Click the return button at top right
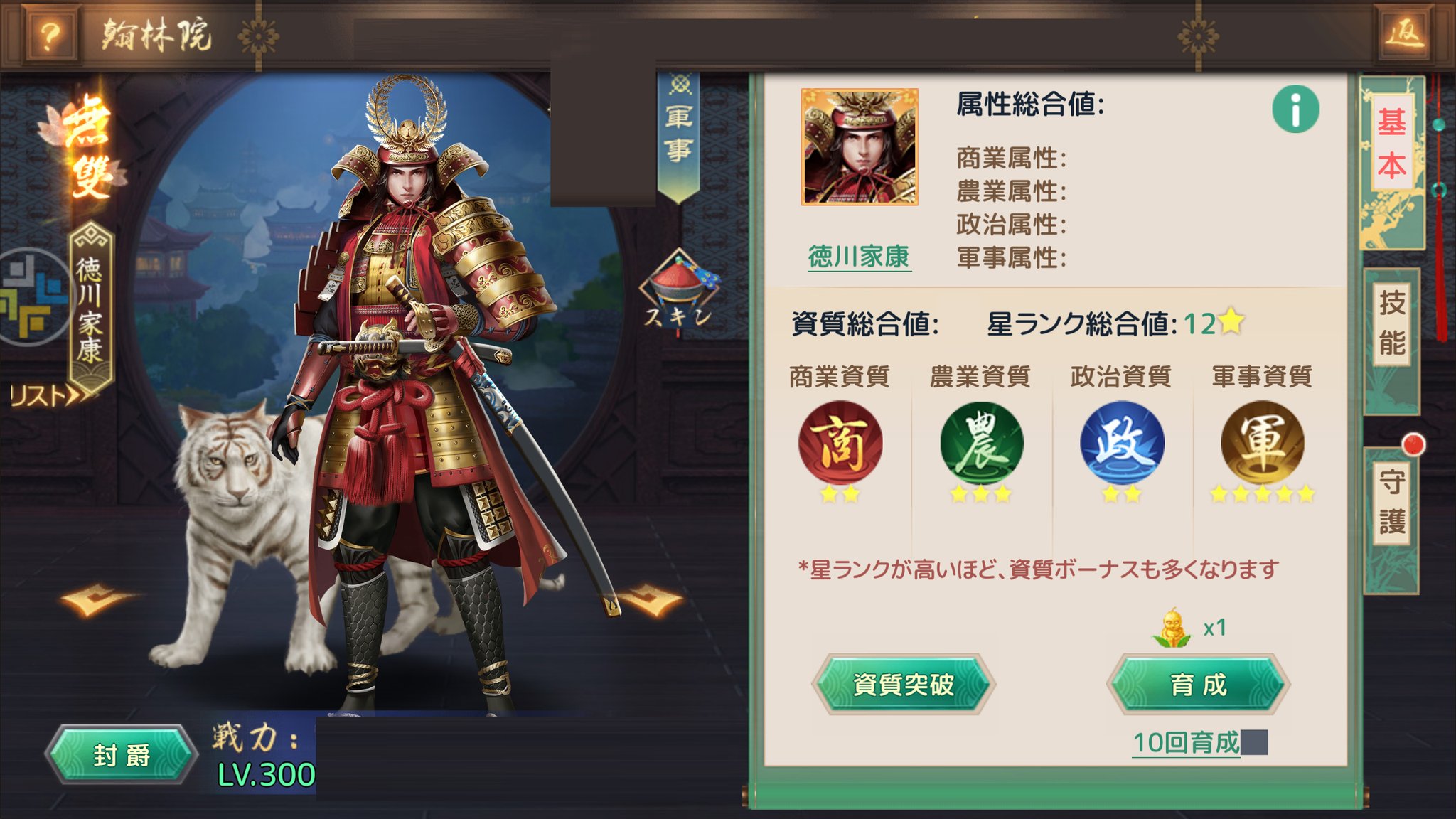This screenshot has height=819, width=1456. coord(1405,33)
